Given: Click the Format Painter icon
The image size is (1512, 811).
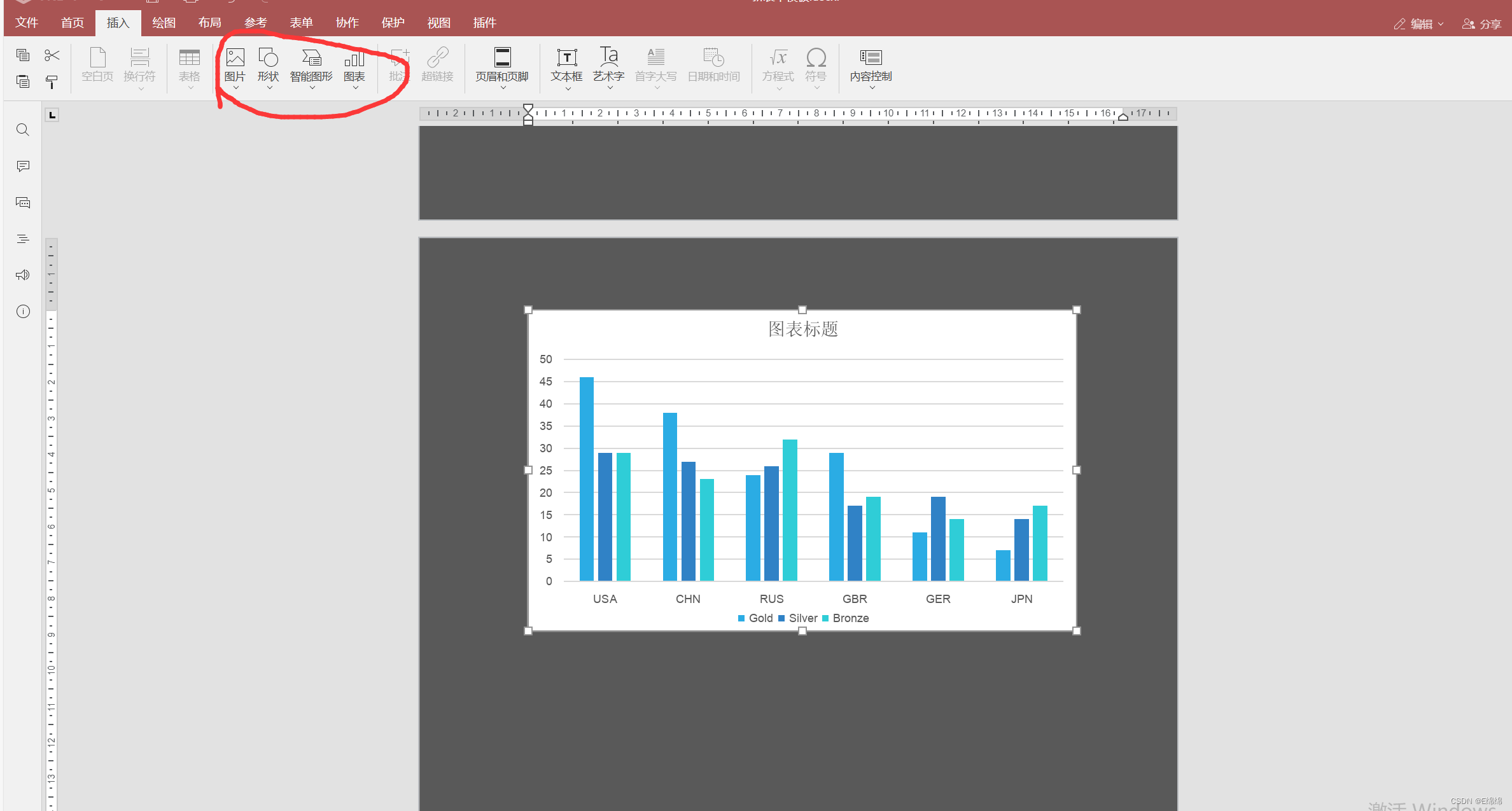Looking at the screenshot, I should (x=52, y=81).
